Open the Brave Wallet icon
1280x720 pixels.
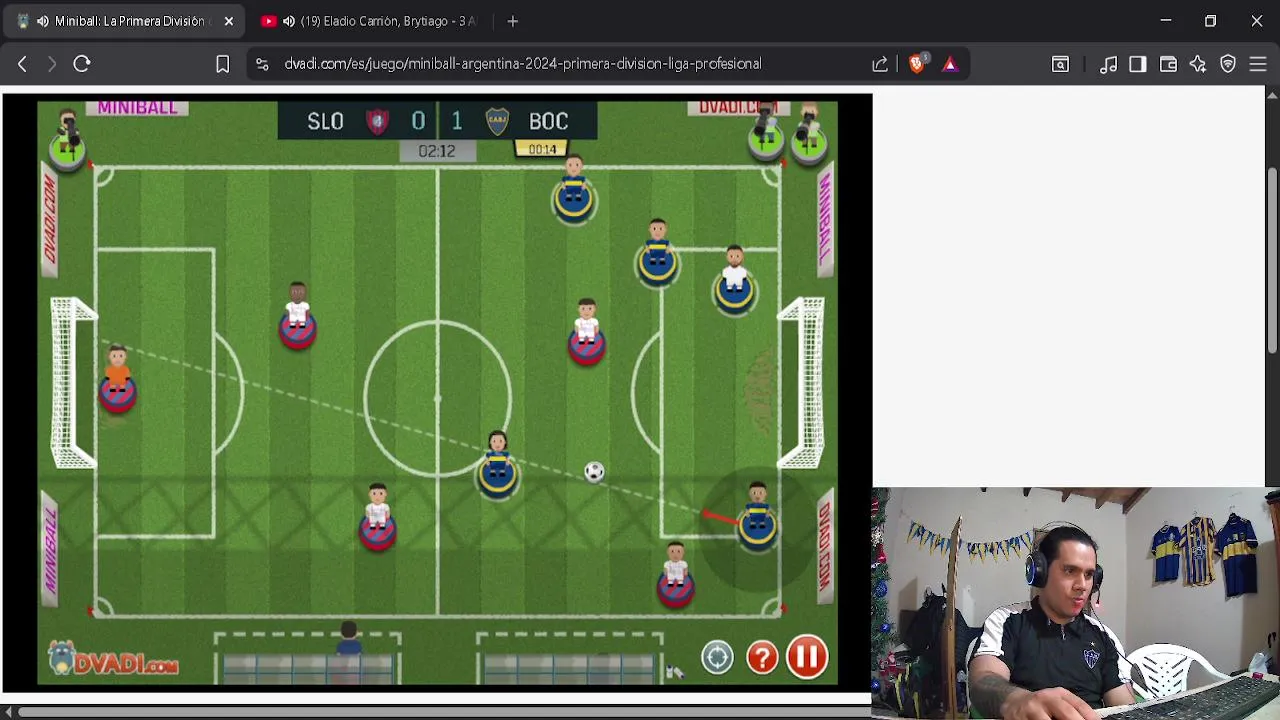[x=1168, y=64]
